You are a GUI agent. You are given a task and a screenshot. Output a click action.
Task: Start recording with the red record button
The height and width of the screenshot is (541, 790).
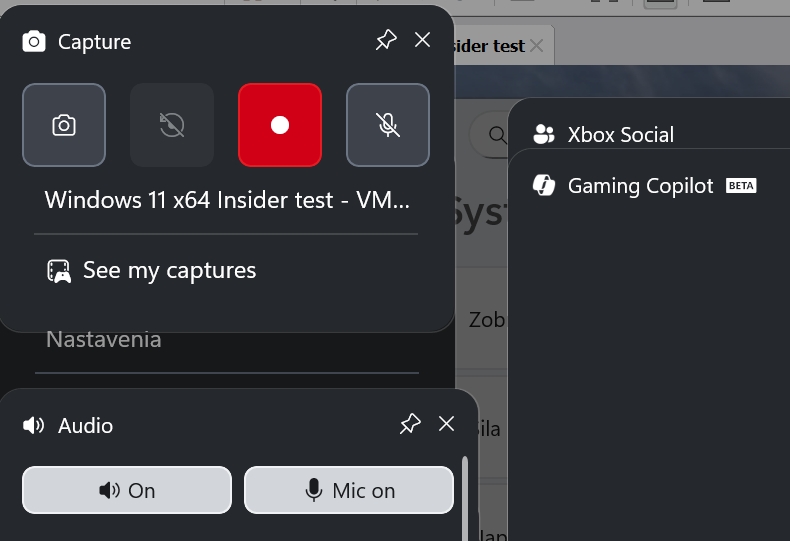280,125
